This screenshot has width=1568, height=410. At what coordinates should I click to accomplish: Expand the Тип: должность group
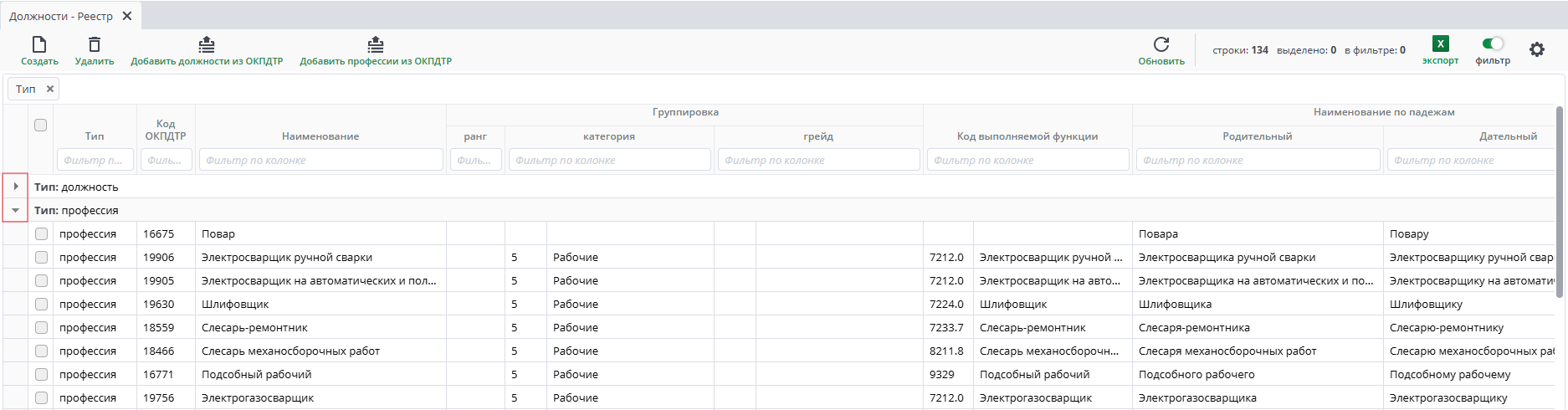tap(16, 187)
